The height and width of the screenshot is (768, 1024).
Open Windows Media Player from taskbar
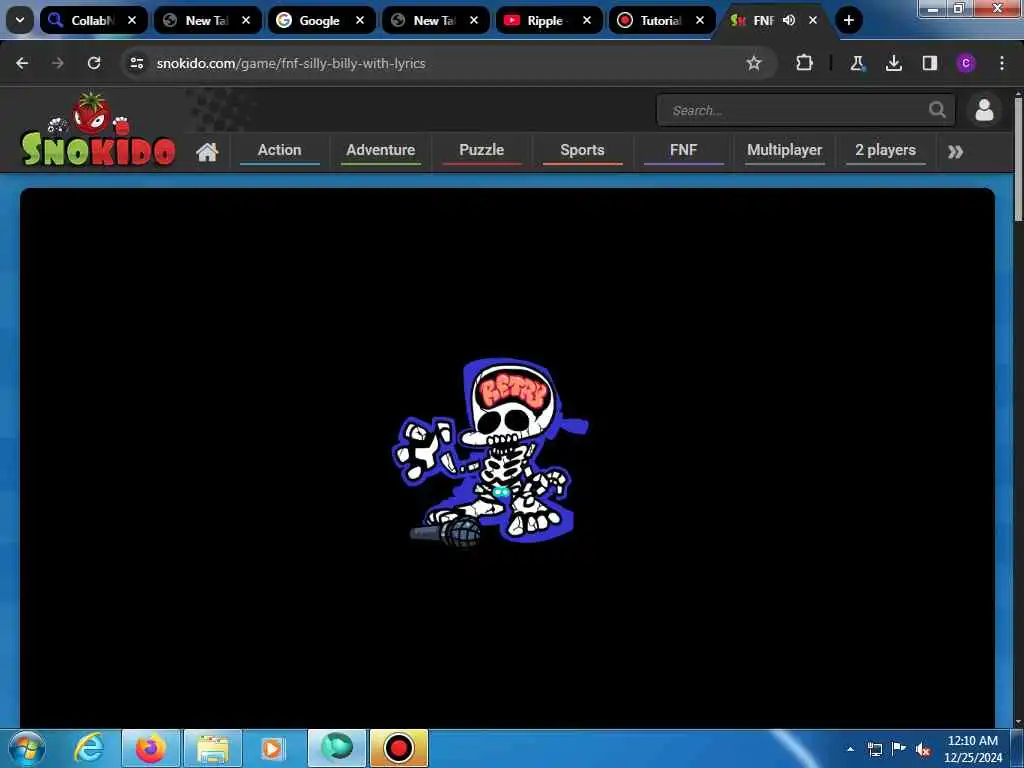pos(272,748)
